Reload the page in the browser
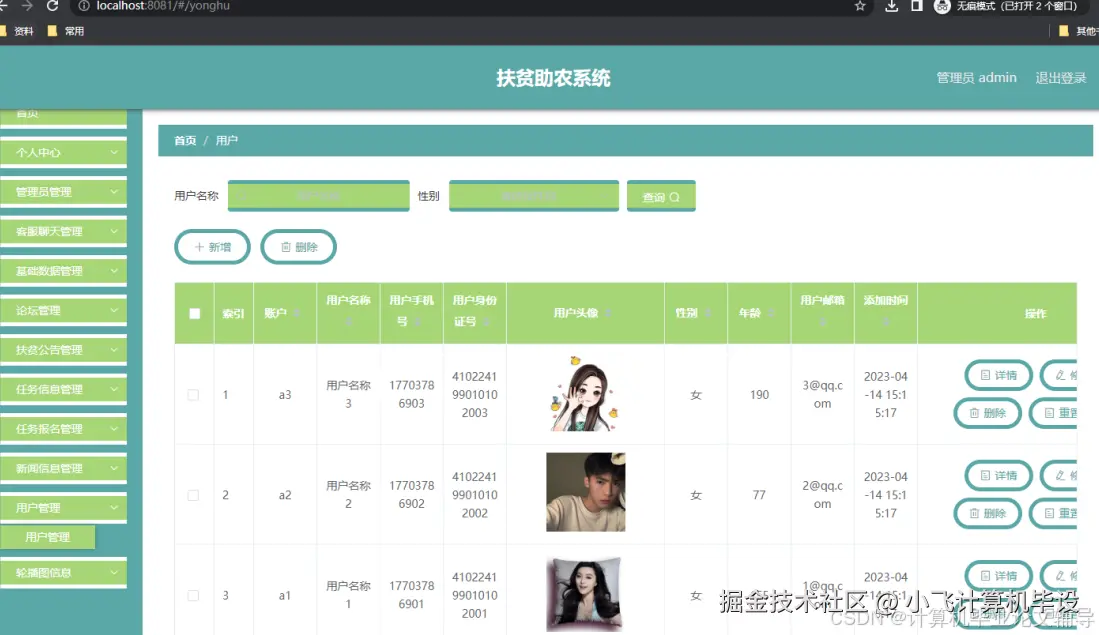1099x635 pixels. click(x=52, y=6)
